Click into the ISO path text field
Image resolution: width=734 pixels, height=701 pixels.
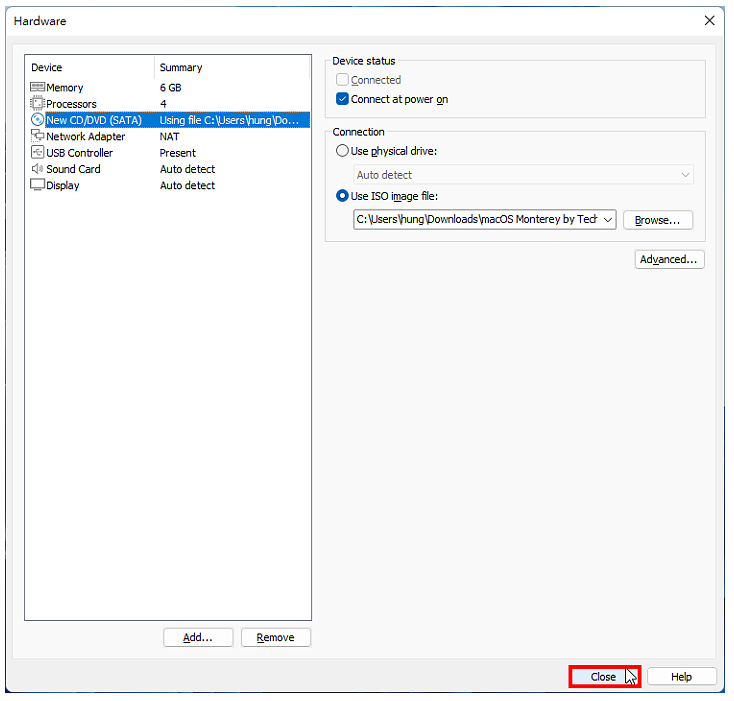477,220
